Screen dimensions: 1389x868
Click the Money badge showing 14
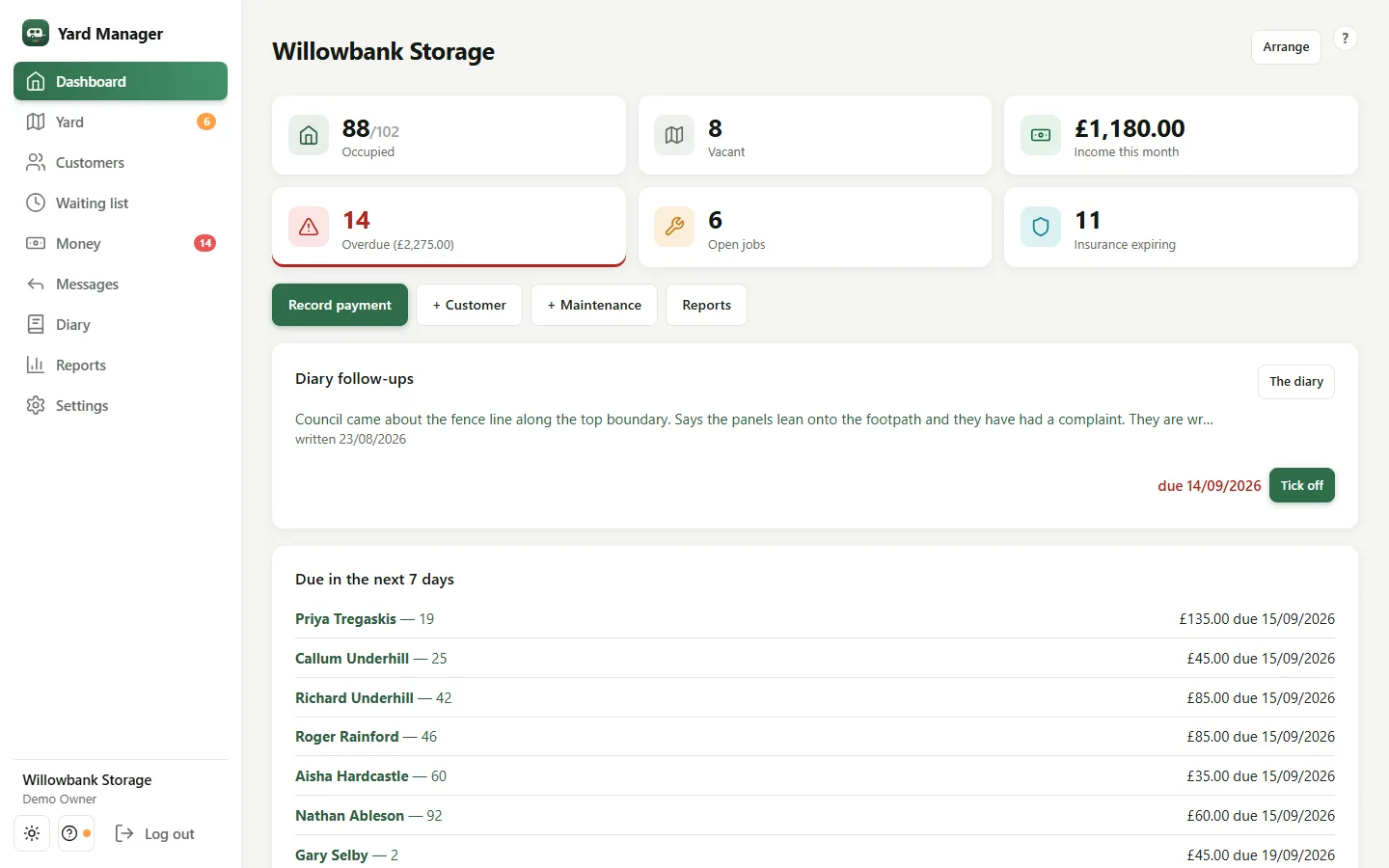pos(204,243)
